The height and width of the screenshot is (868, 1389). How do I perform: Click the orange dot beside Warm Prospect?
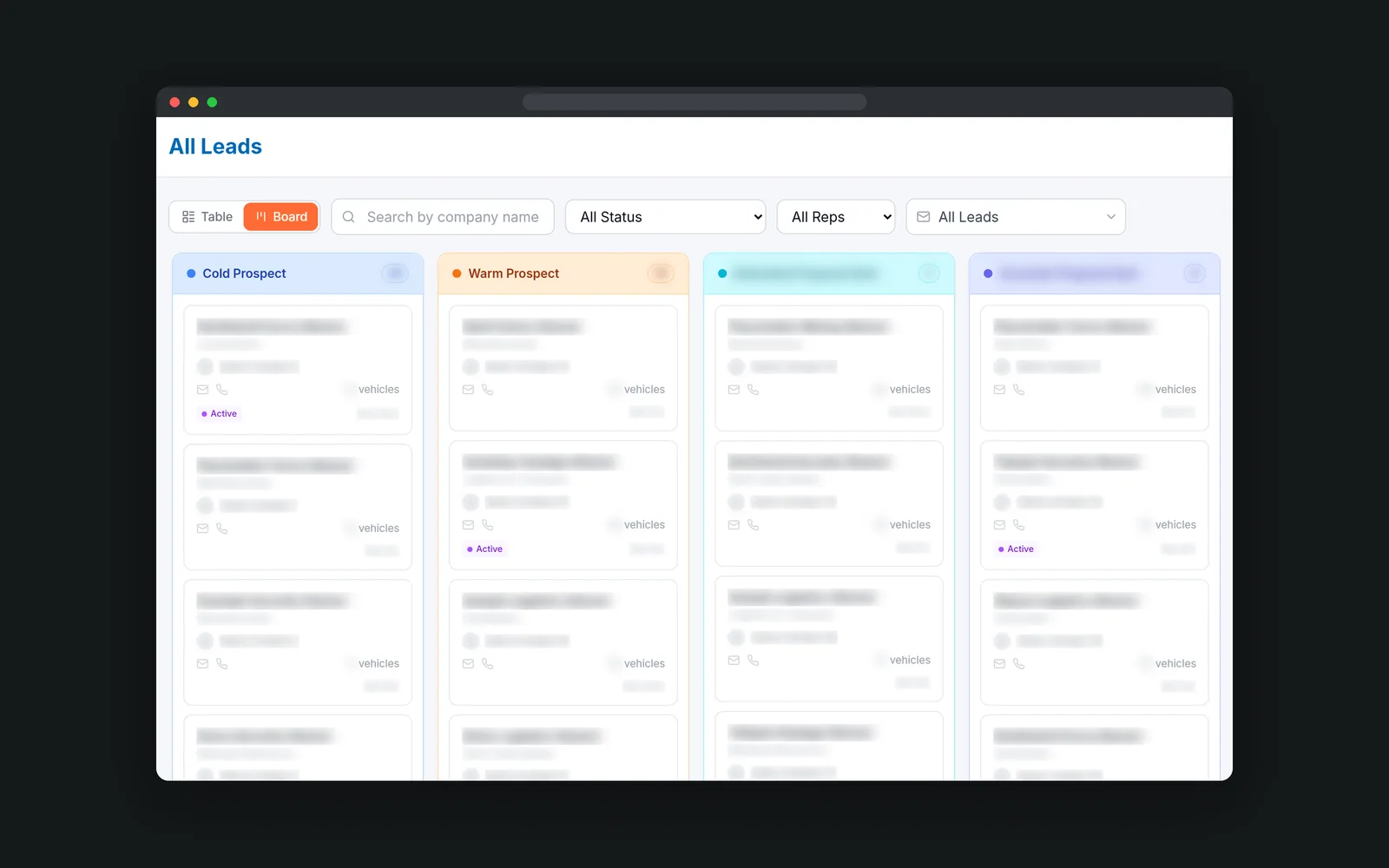[457, 273]
